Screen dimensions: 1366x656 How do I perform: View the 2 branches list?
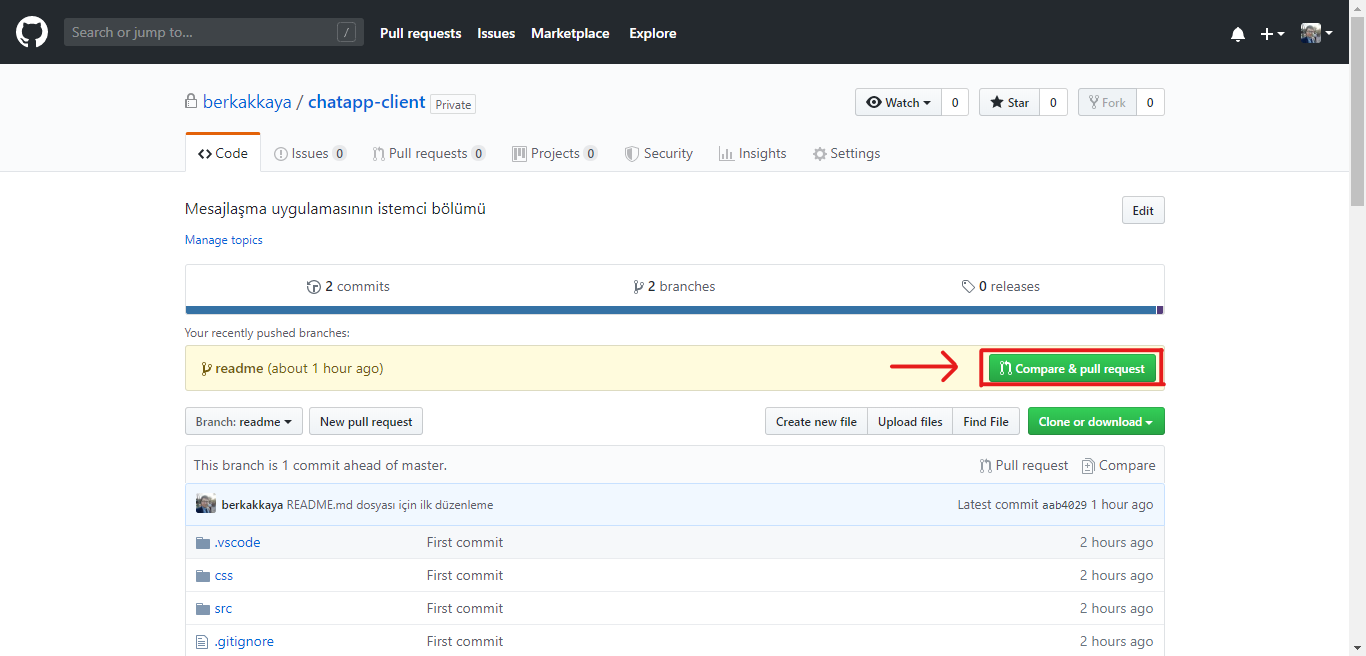(675, 286)
